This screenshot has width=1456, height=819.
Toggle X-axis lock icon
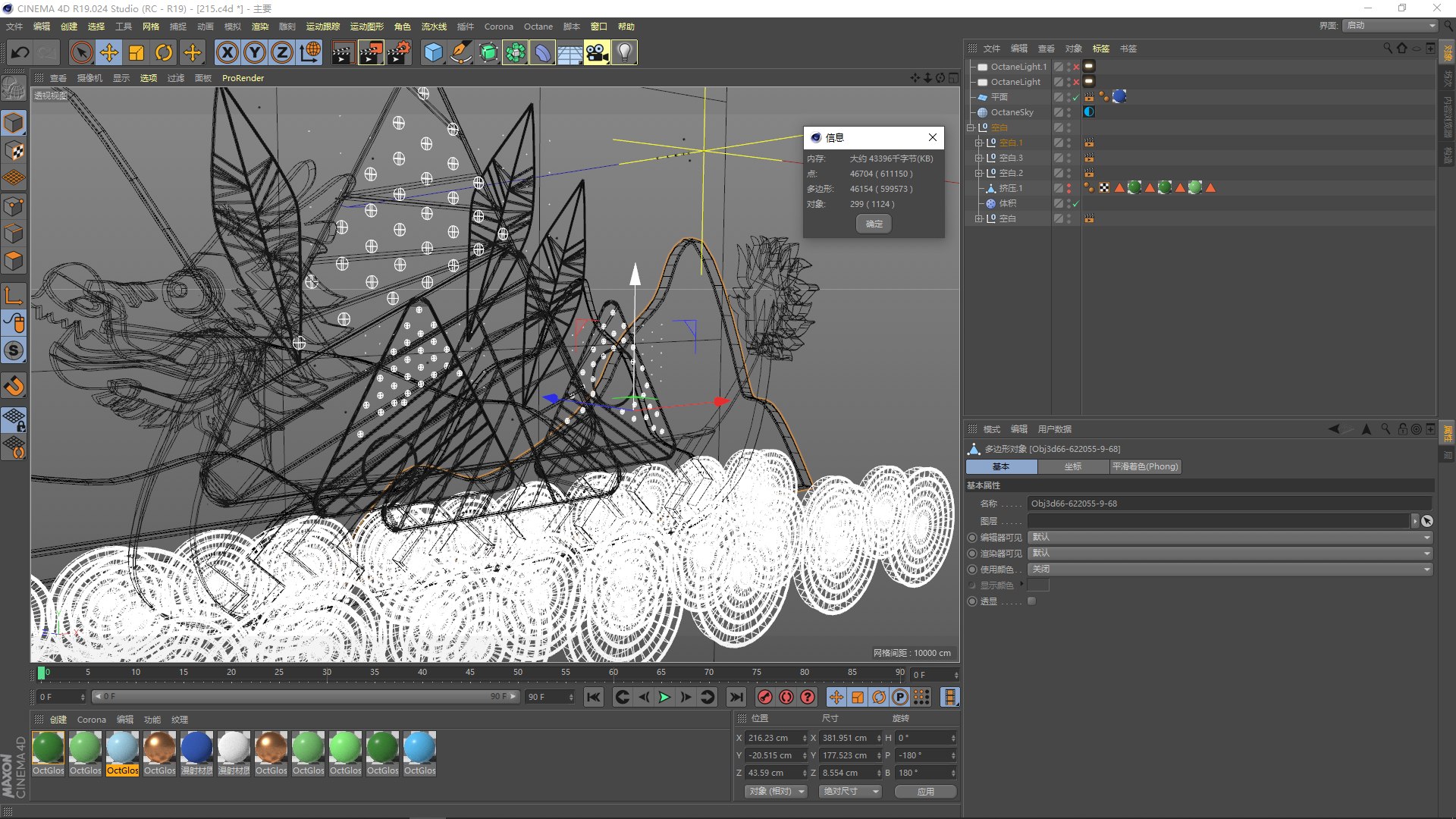point(227,52)
